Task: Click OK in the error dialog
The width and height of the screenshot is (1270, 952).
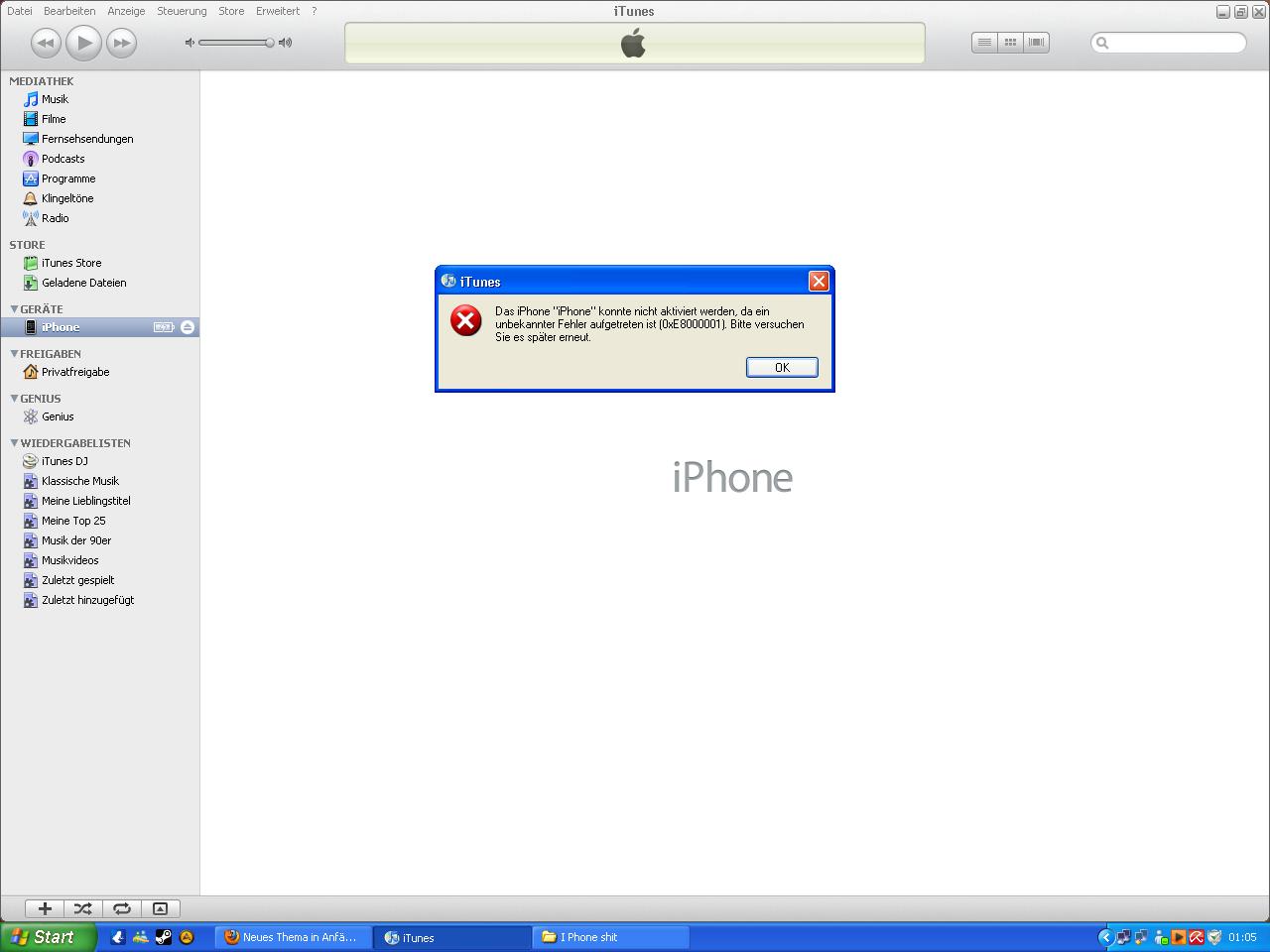Action: coord(782,367)
